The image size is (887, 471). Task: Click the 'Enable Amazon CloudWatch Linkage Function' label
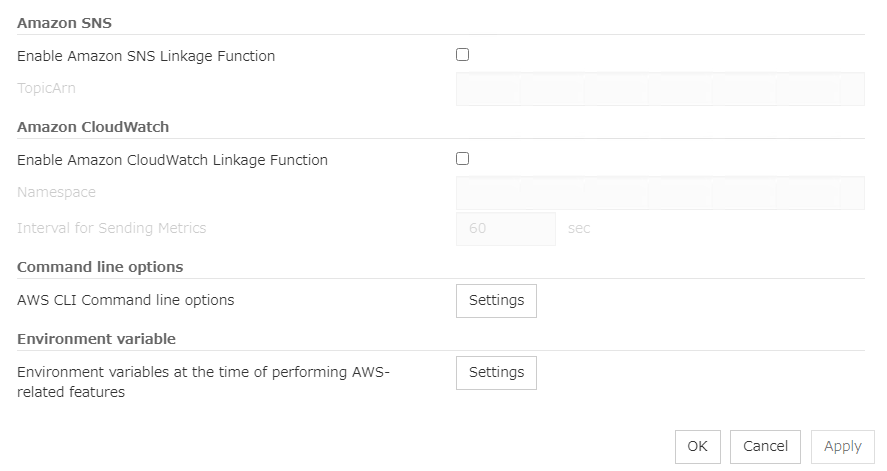pos(172,160)
